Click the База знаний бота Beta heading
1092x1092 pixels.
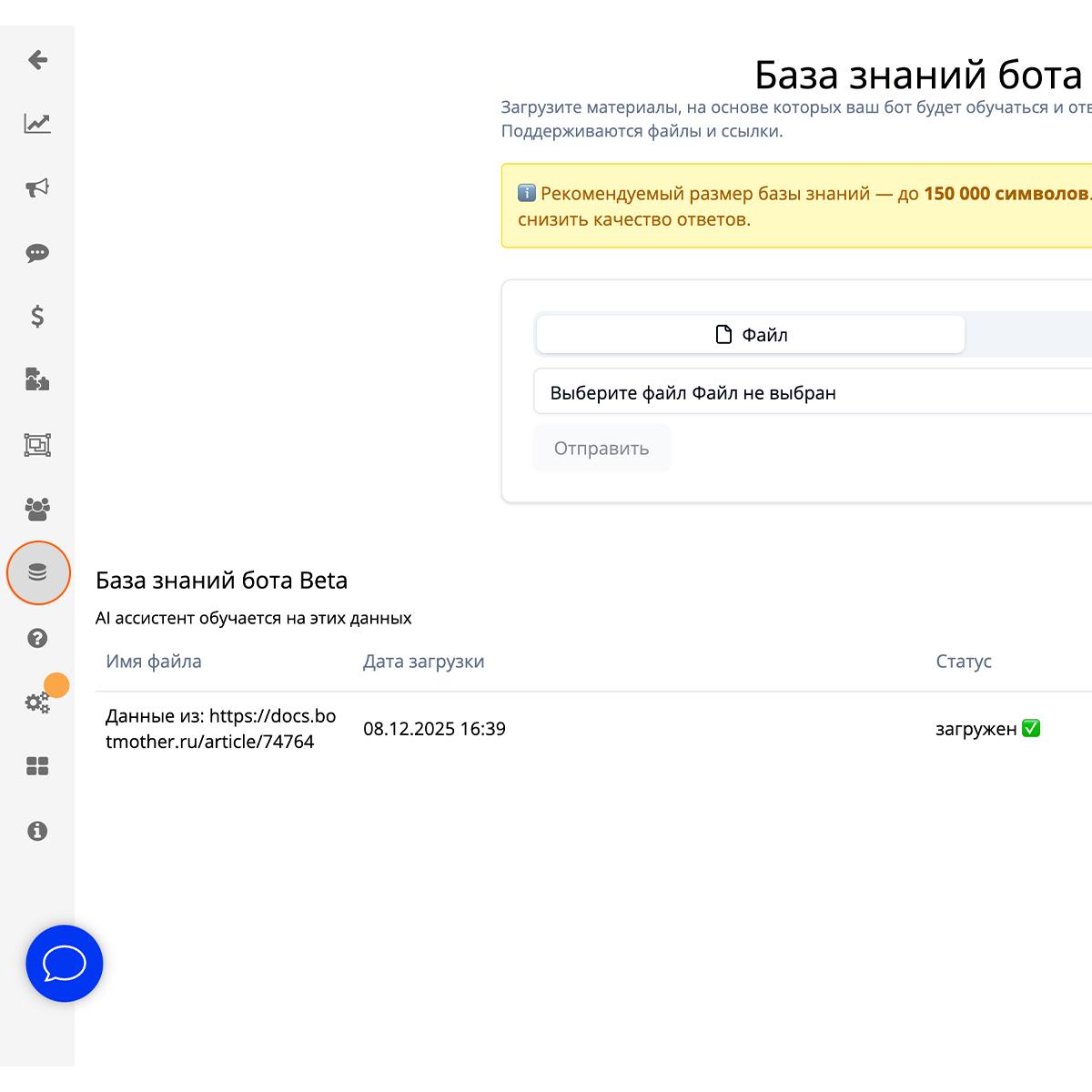221,581
